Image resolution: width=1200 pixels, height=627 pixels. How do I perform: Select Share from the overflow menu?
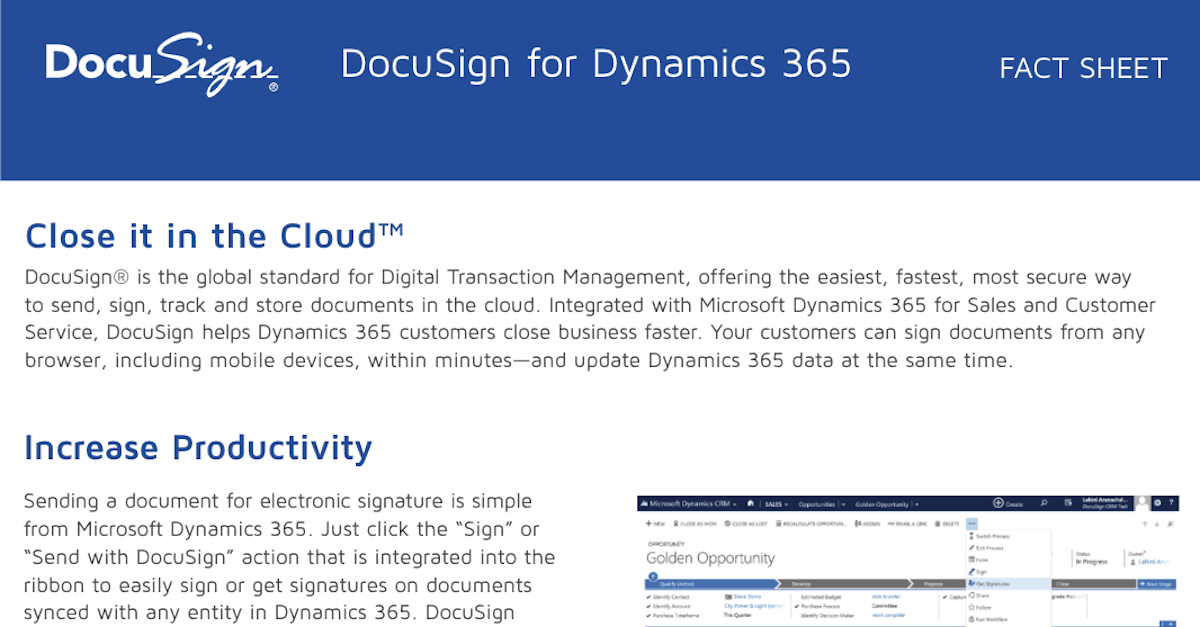[1008, 595]
